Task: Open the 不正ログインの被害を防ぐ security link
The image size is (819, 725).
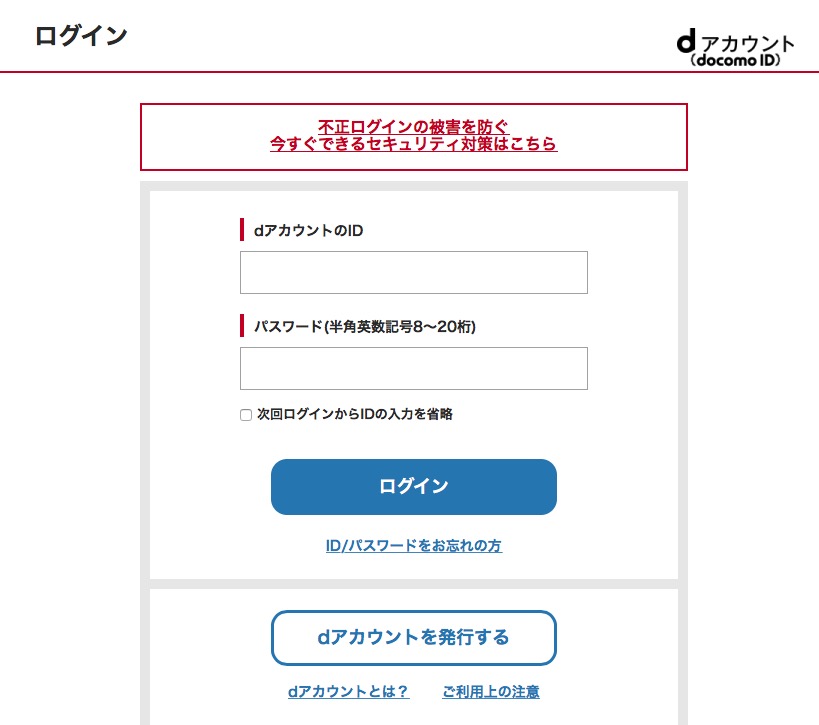Action: (413, 126)
